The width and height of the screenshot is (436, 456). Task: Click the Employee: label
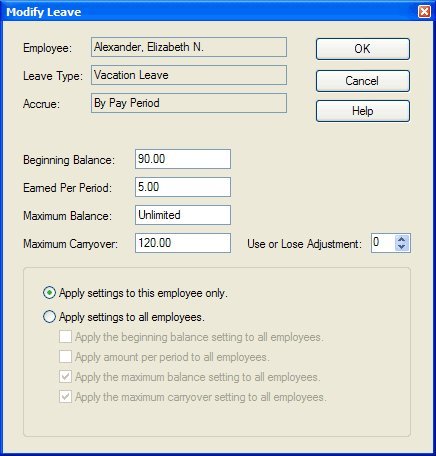point(47,48)
